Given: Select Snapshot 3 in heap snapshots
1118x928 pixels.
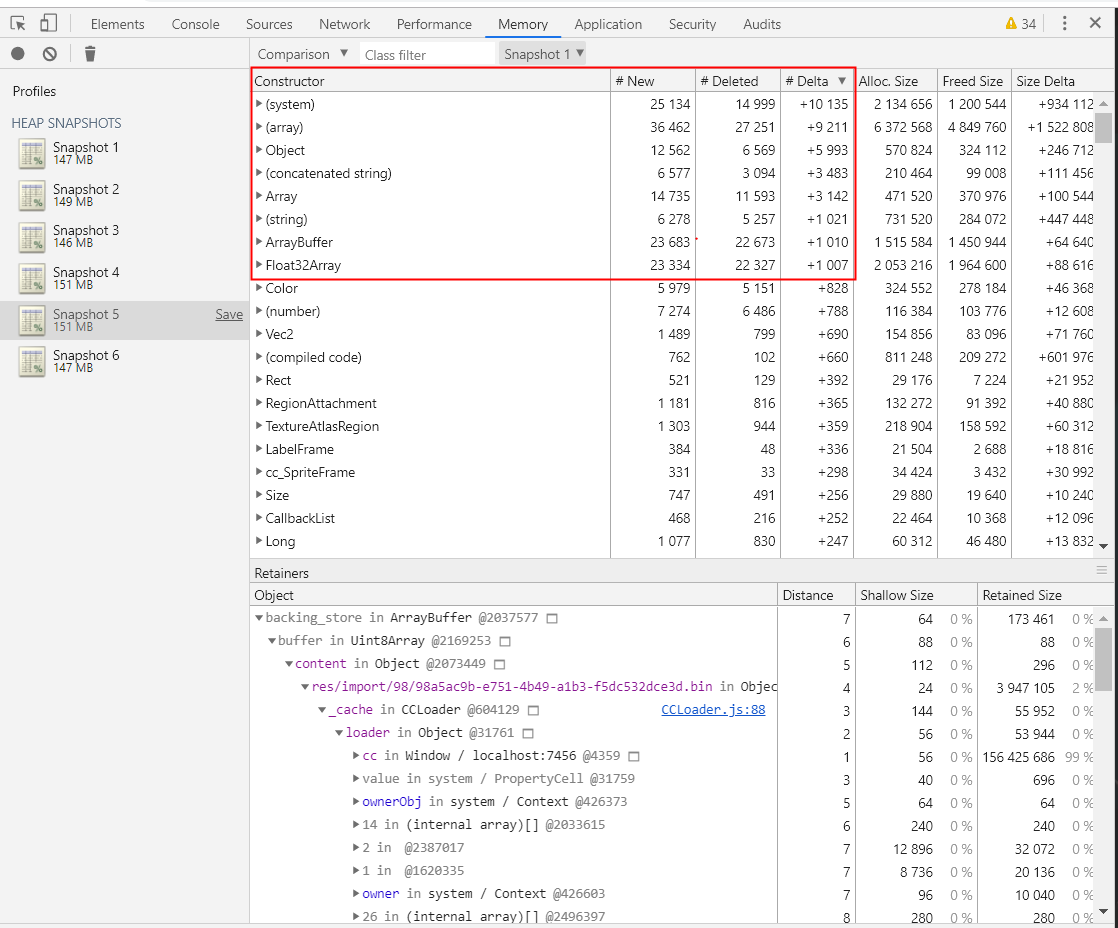Looking at the screenshot, I should (124, 237).
